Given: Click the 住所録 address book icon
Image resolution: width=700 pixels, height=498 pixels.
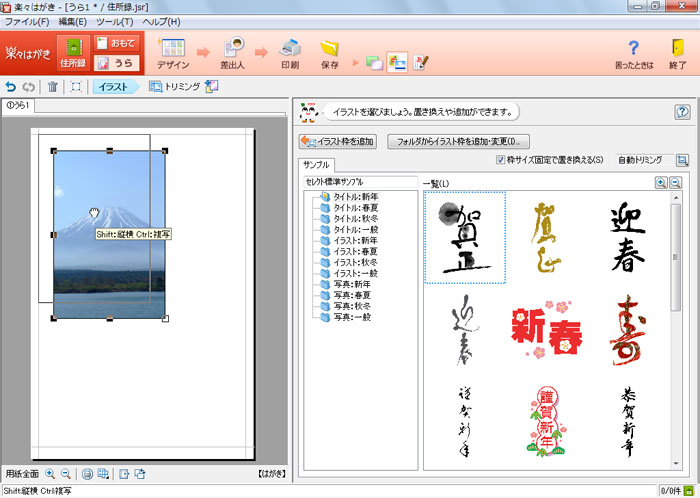Looking at the screenshot, I should tap(72, 52).
